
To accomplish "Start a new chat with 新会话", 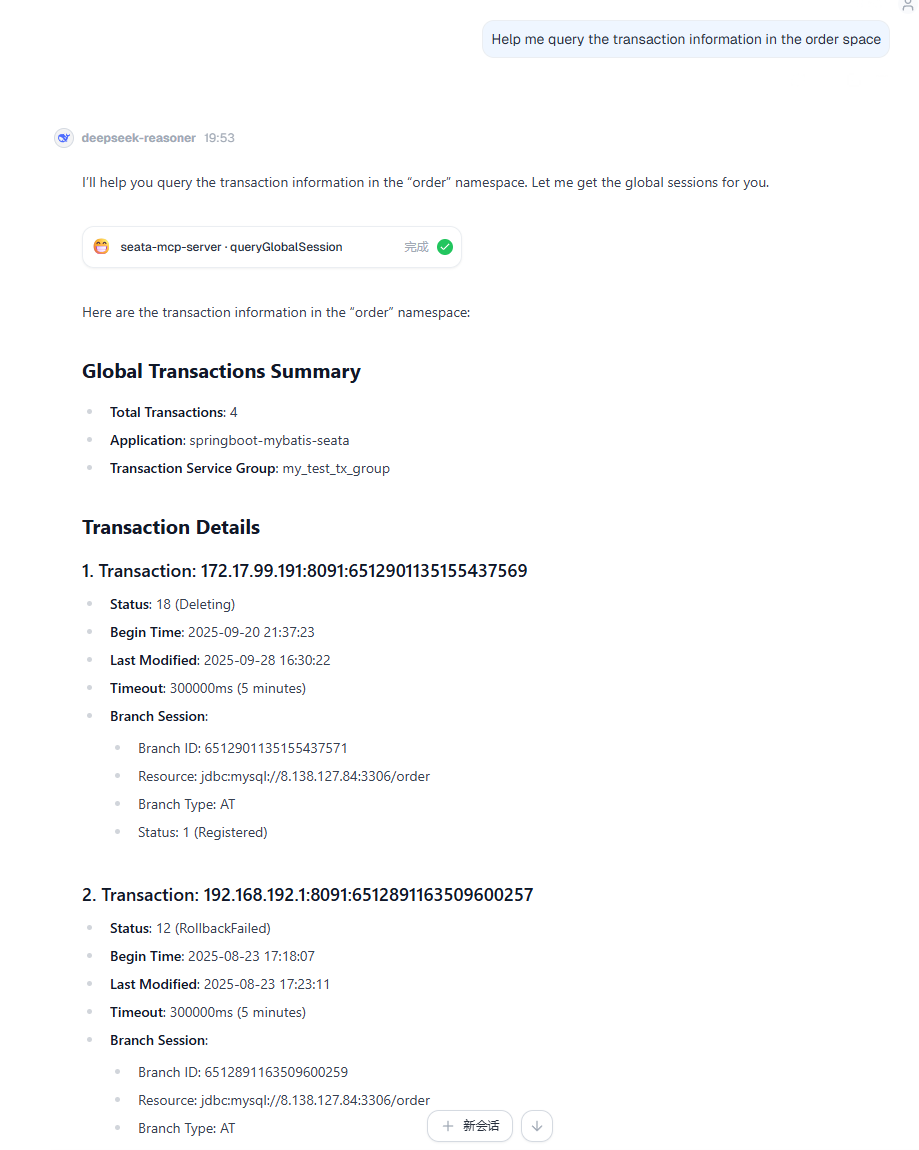I will (x=470, y=1126).
